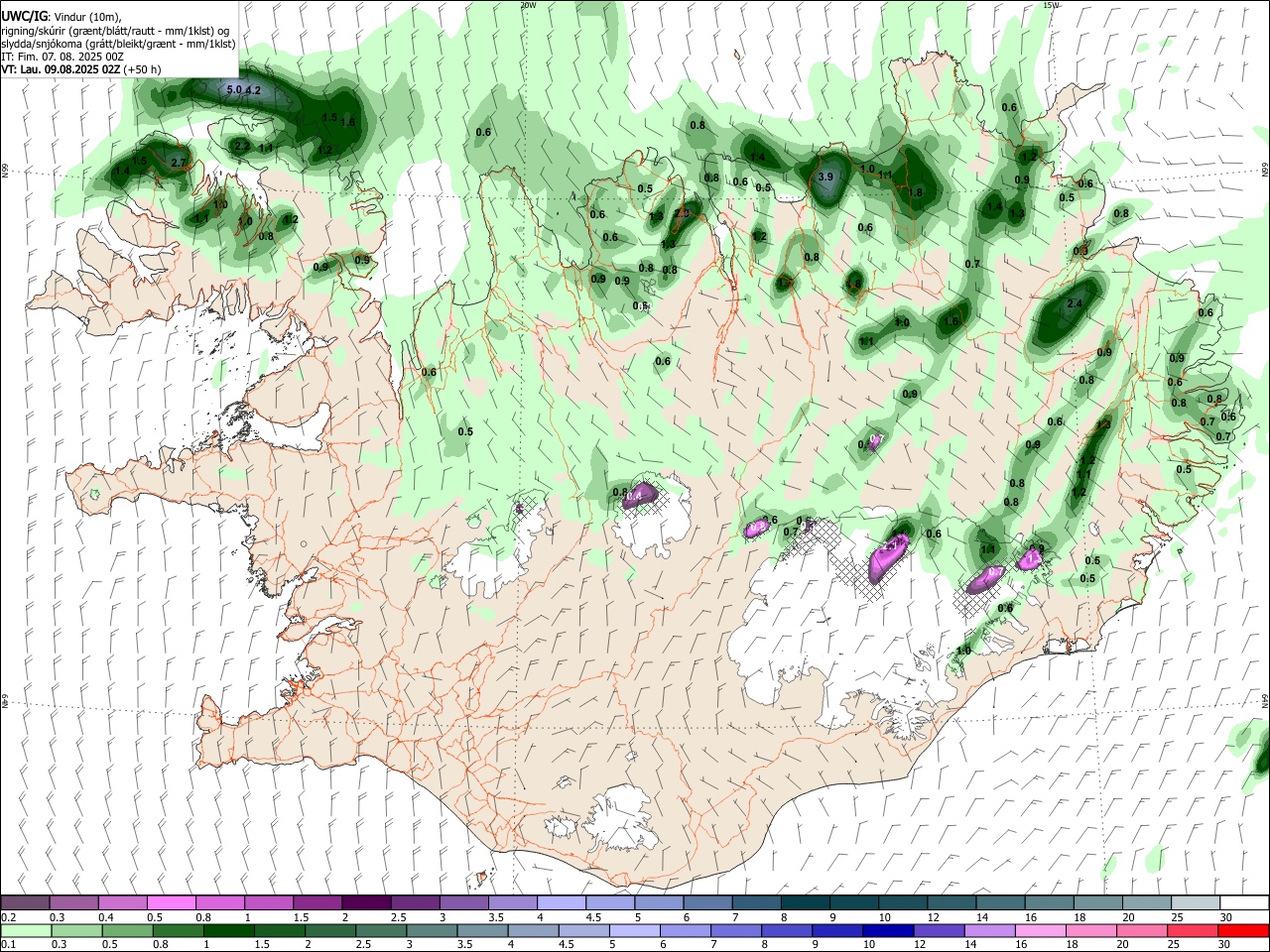The image size is (1270, 952).
Task: Click the darkest purple 2 swatch in snow scale
Action: 366,902
